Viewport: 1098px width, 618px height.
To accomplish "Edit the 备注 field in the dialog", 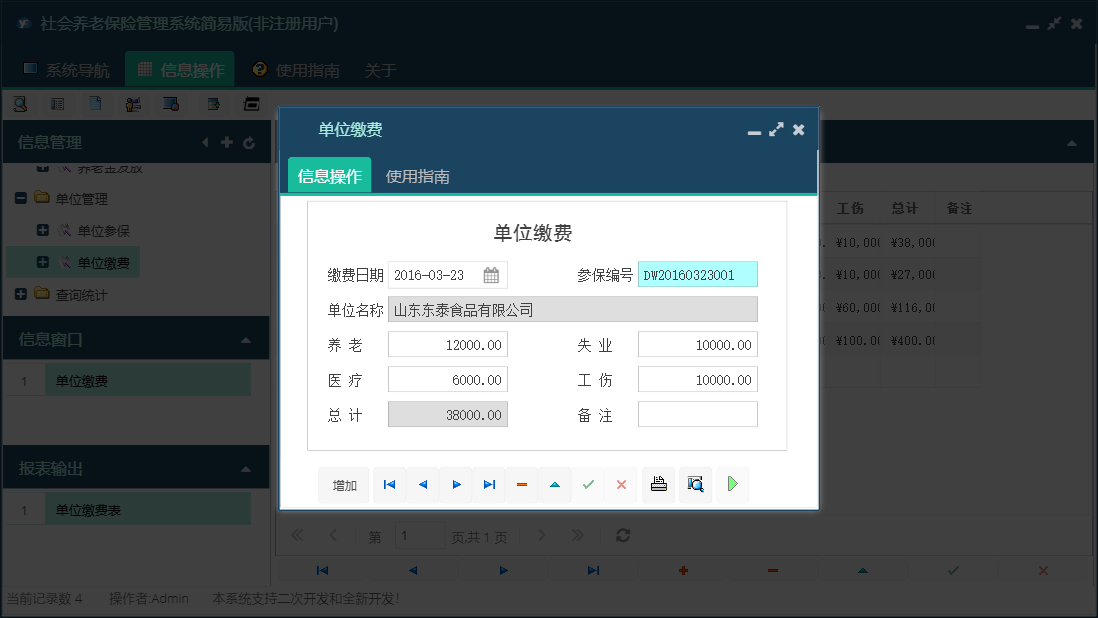I will coord(700,414).
